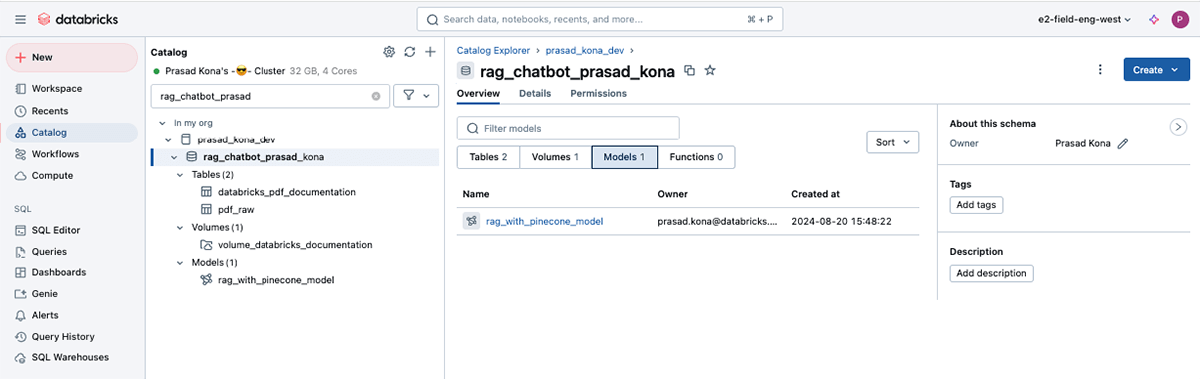Open the kebab menu beside Create
This screenshot has width=1200, height=379.
[x=1100, y=69]
